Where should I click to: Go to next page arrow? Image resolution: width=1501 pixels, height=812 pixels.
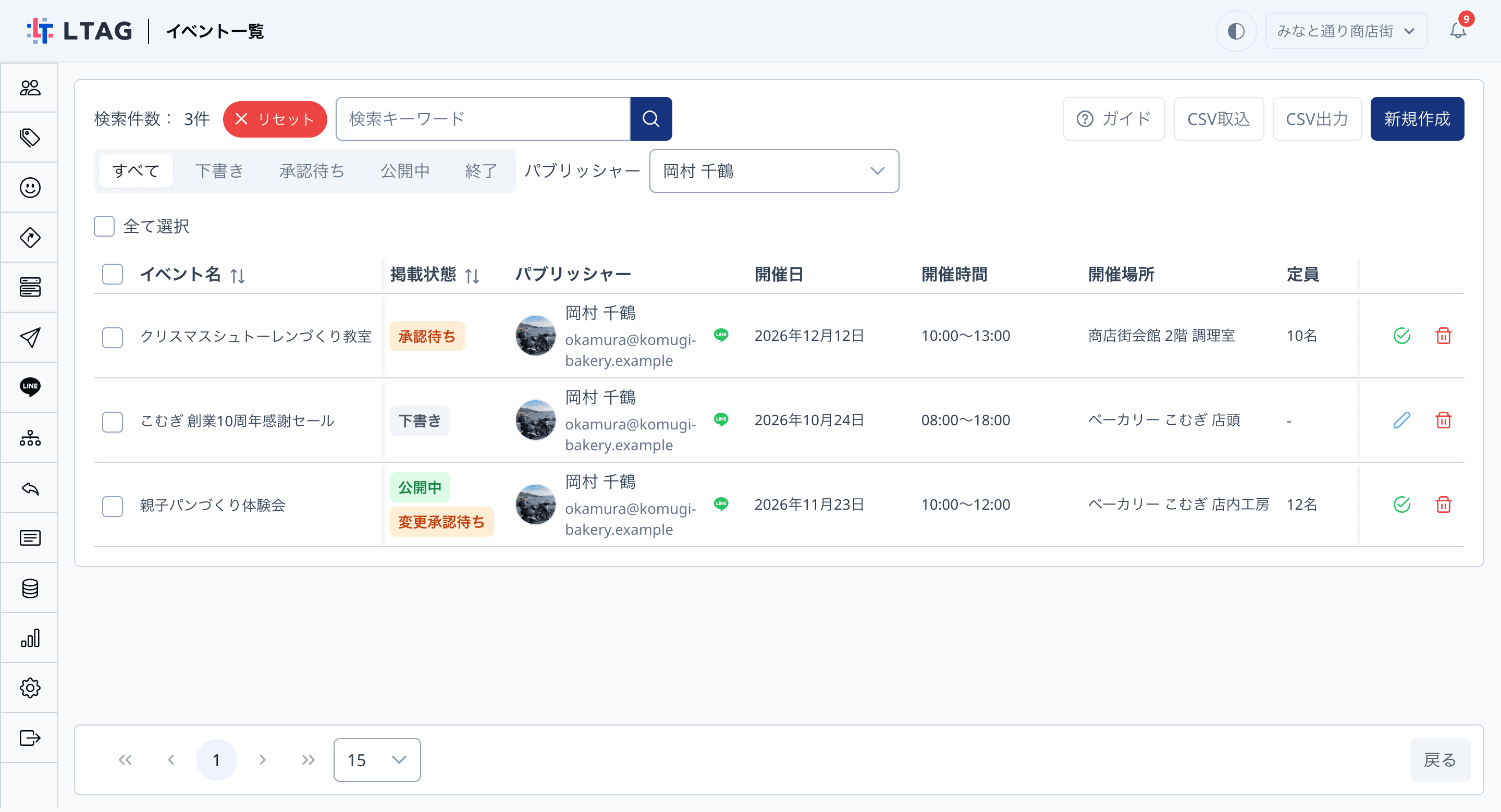tap(262, 760)
